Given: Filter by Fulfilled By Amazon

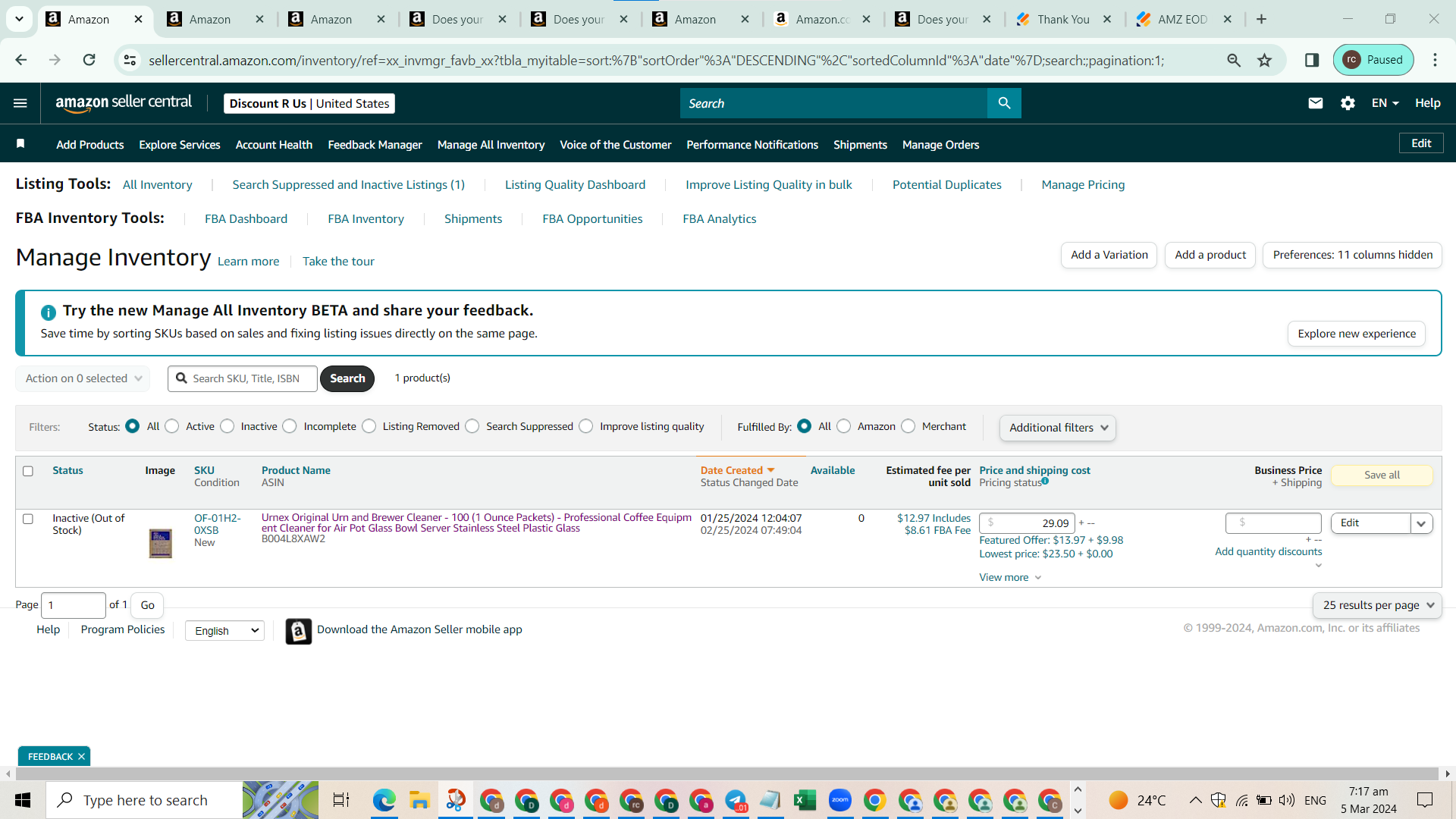Looking at the screenshot, I should (844, 426).
